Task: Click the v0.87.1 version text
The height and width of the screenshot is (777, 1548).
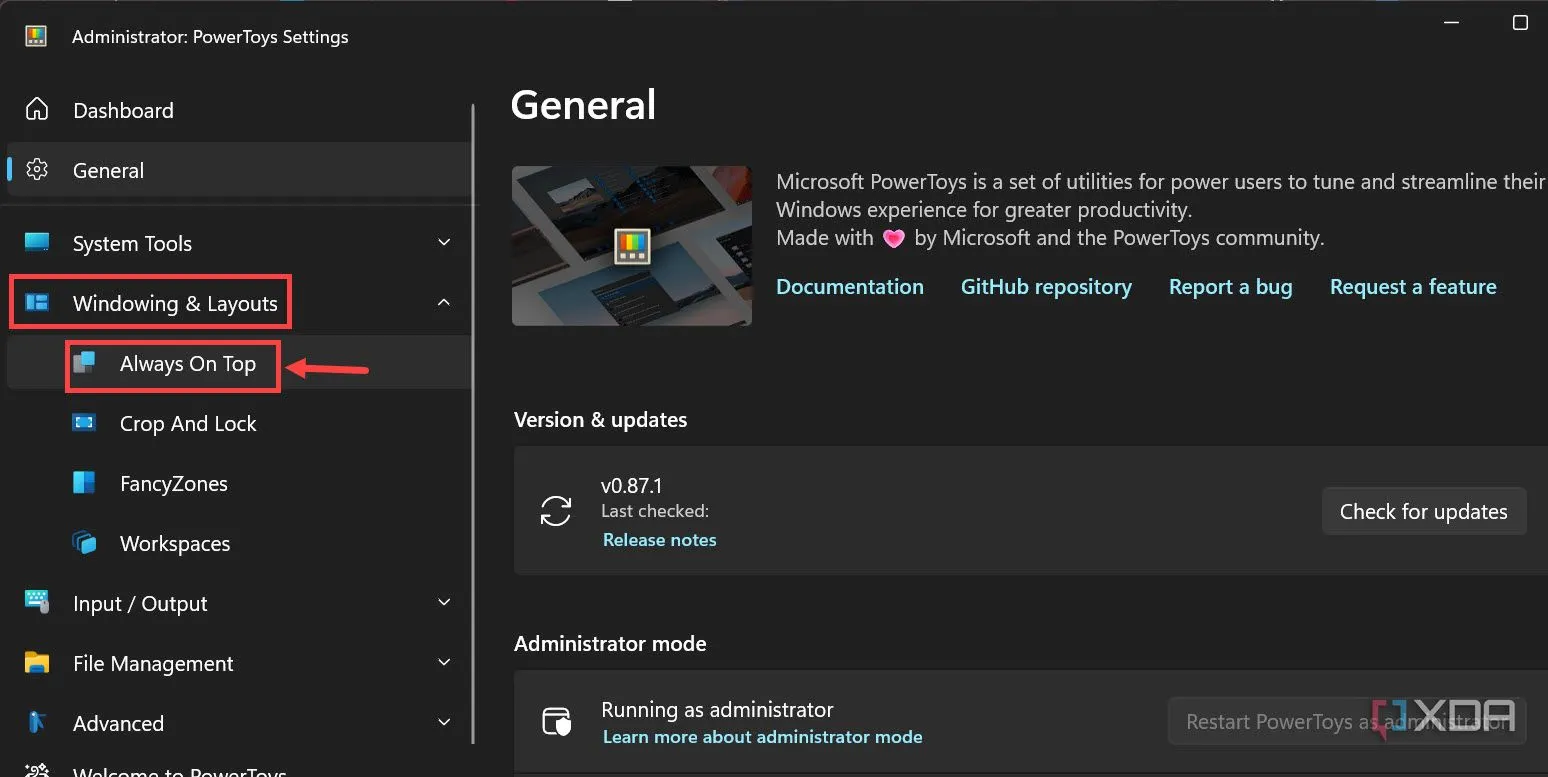Action: (631, 486)
